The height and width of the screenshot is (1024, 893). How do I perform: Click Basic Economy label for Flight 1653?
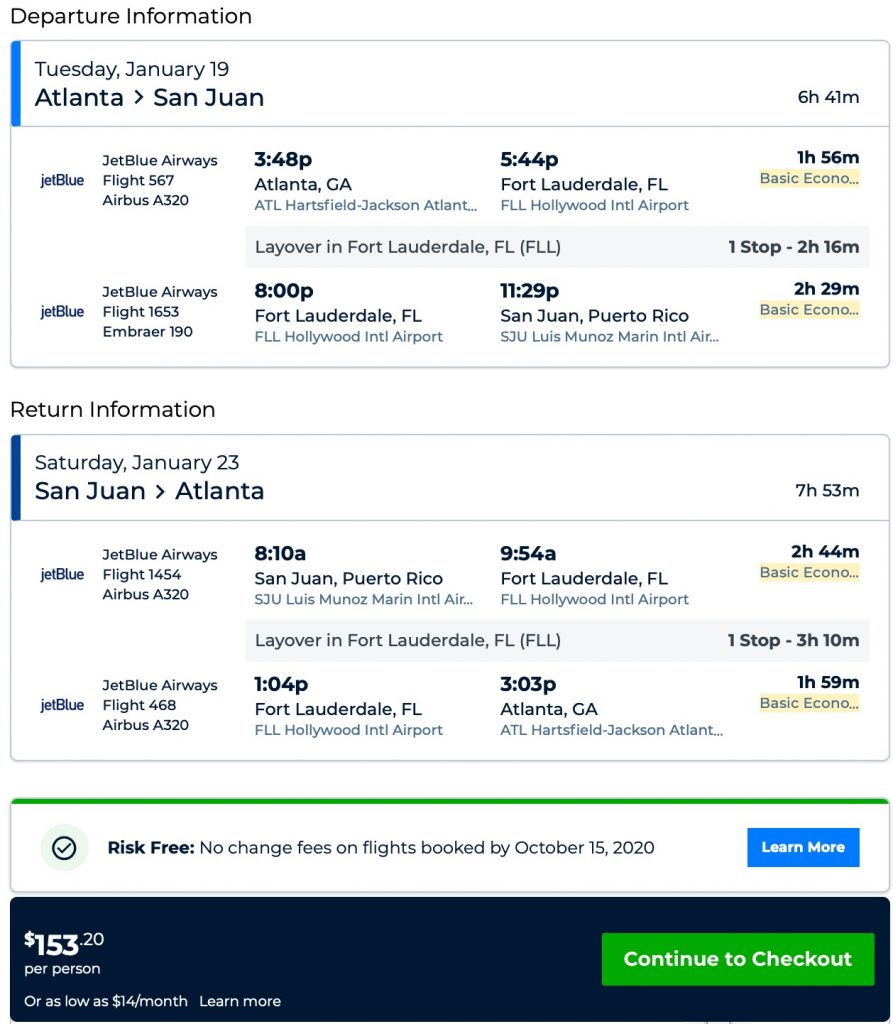(x=809, y=310)
